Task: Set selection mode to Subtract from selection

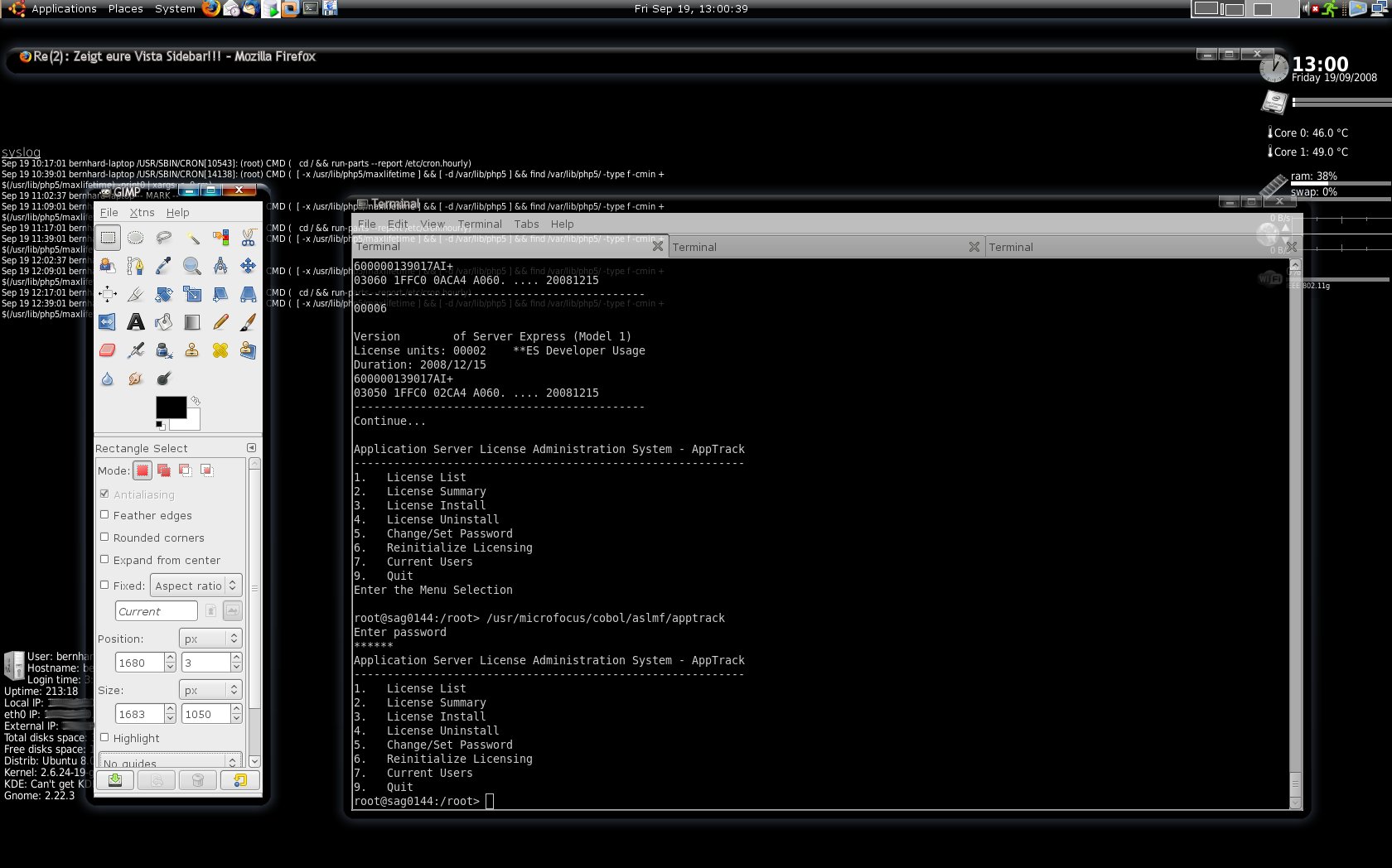Action: [186, 470]
